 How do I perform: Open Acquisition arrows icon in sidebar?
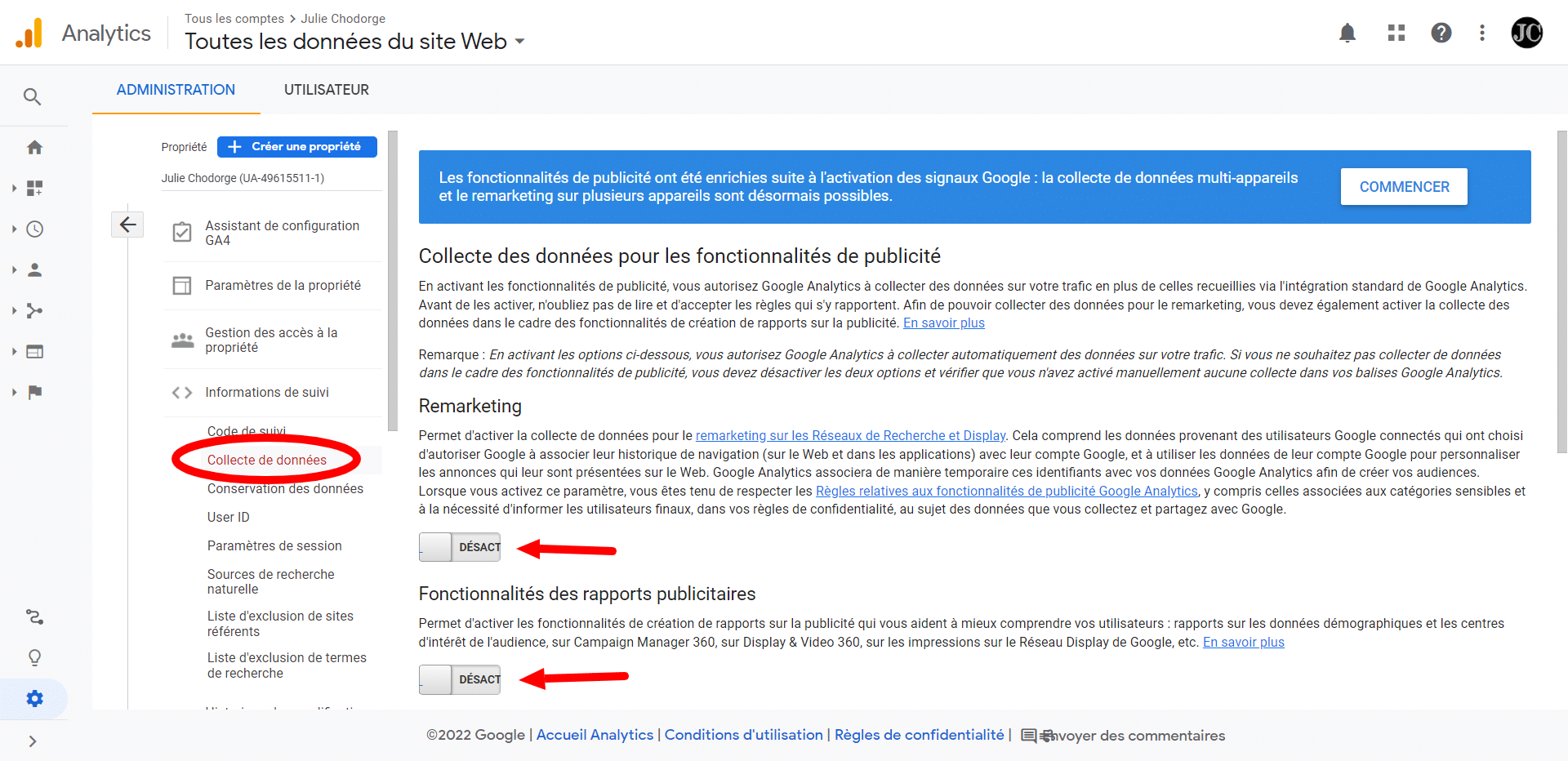34,311
